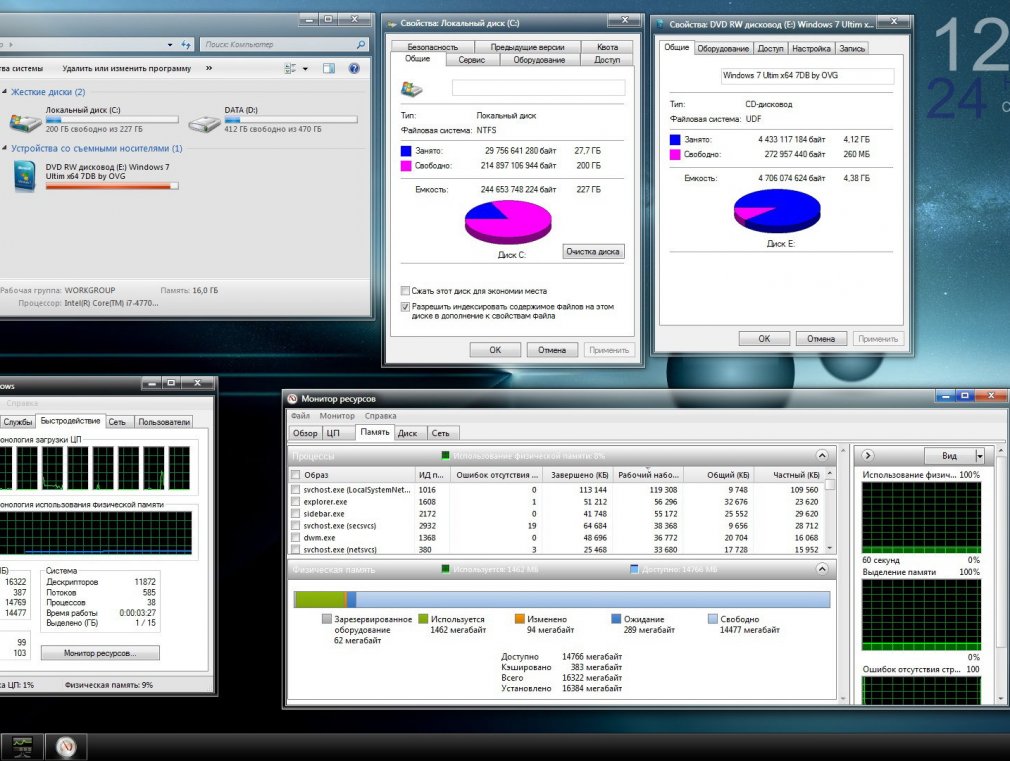1010x761 pixels.
Task: Click the magenta Свободно swatch in Disk C properties
Action: (x=406, y=166)
